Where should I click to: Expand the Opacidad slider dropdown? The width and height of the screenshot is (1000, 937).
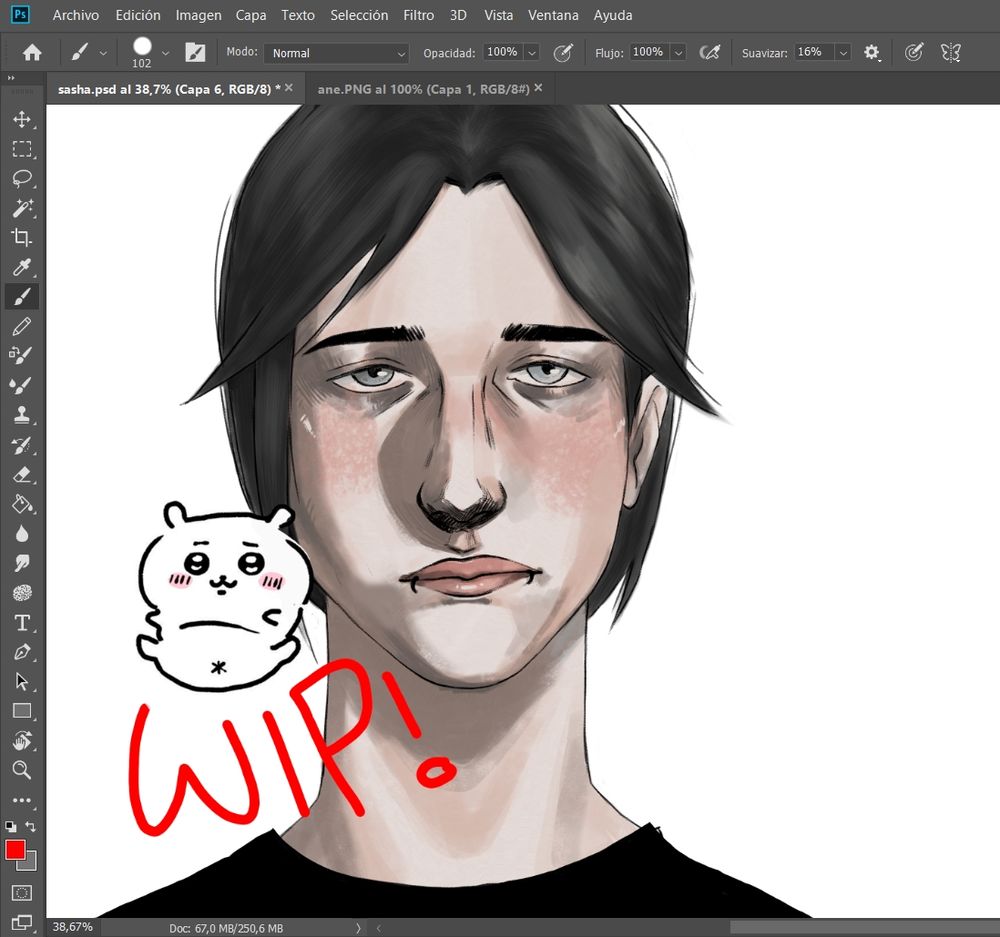point(532,53)
